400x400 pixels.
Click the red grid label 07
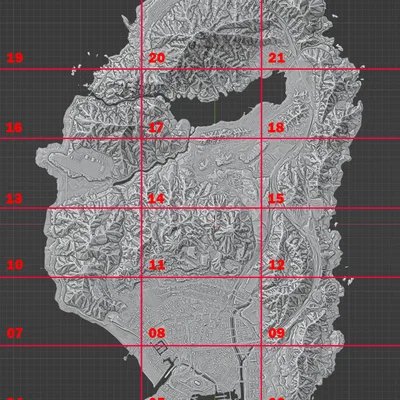point(15,333)
